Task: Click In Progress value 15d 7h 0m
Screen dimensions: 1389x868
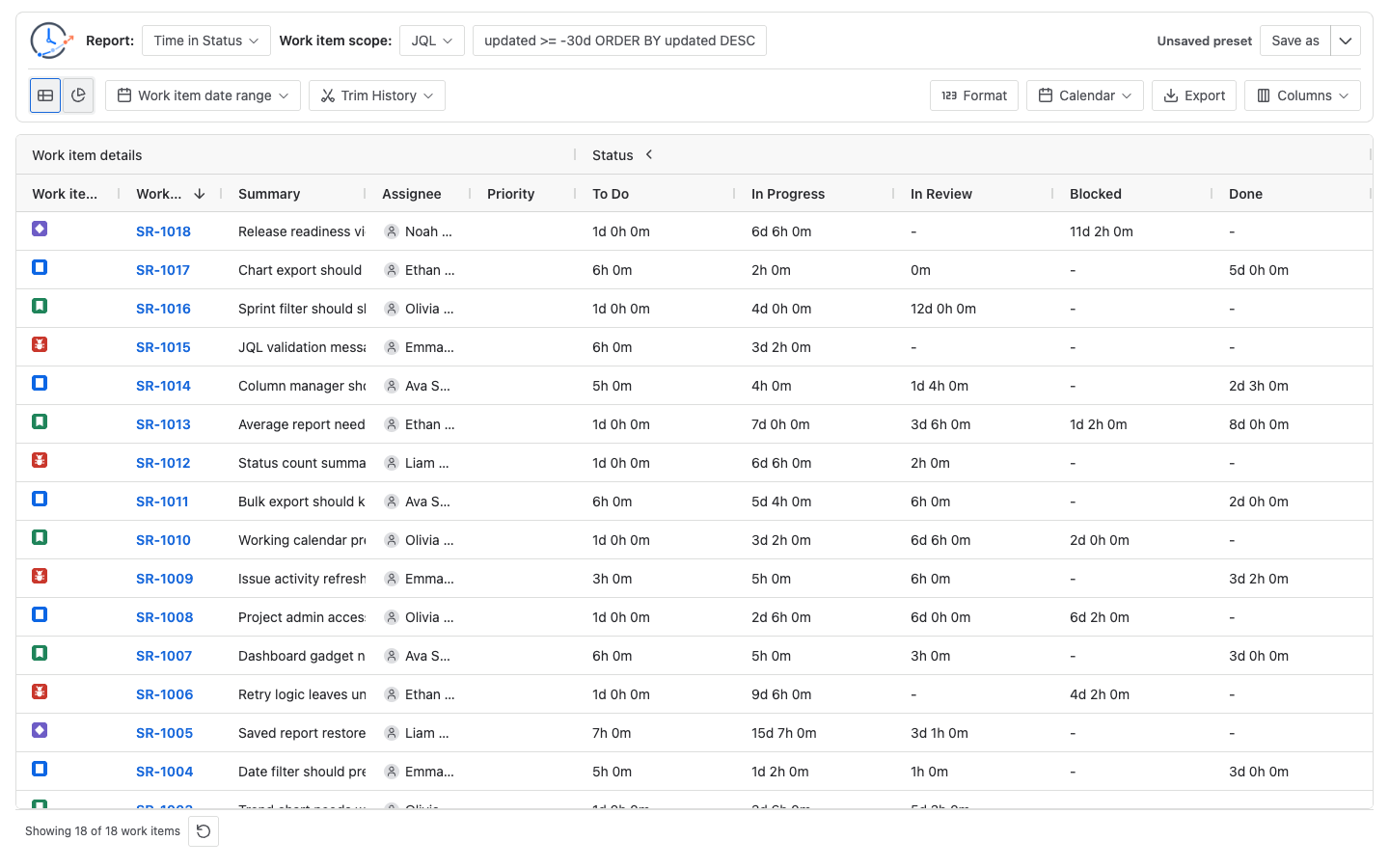Action: coord(784,733)
